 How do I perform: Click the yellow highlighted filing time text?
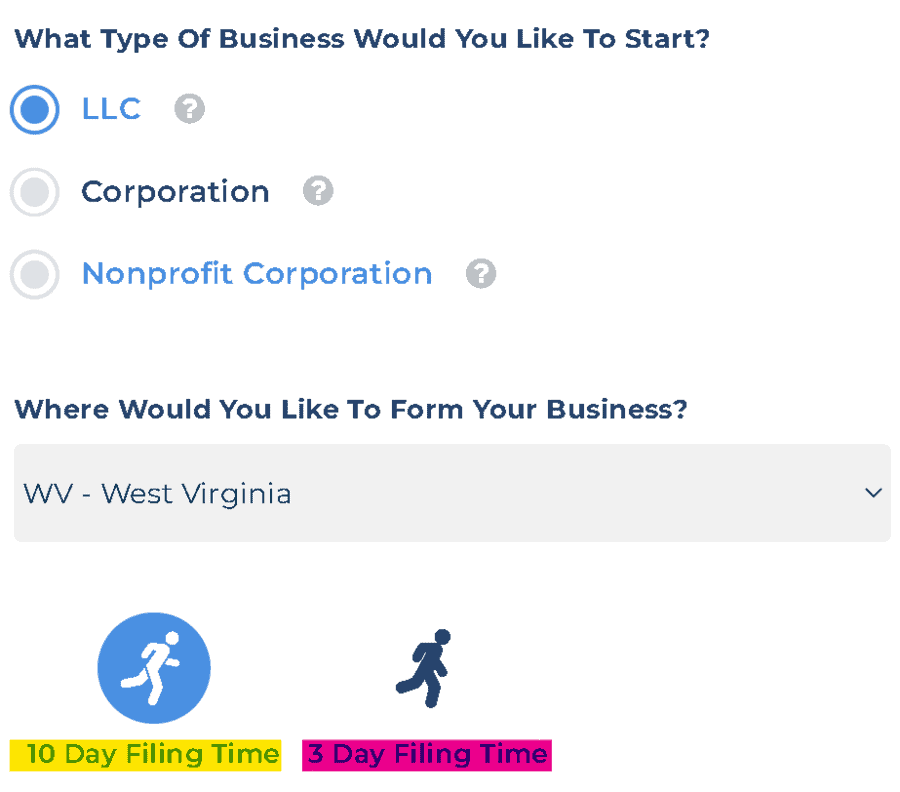coord(146,755)
